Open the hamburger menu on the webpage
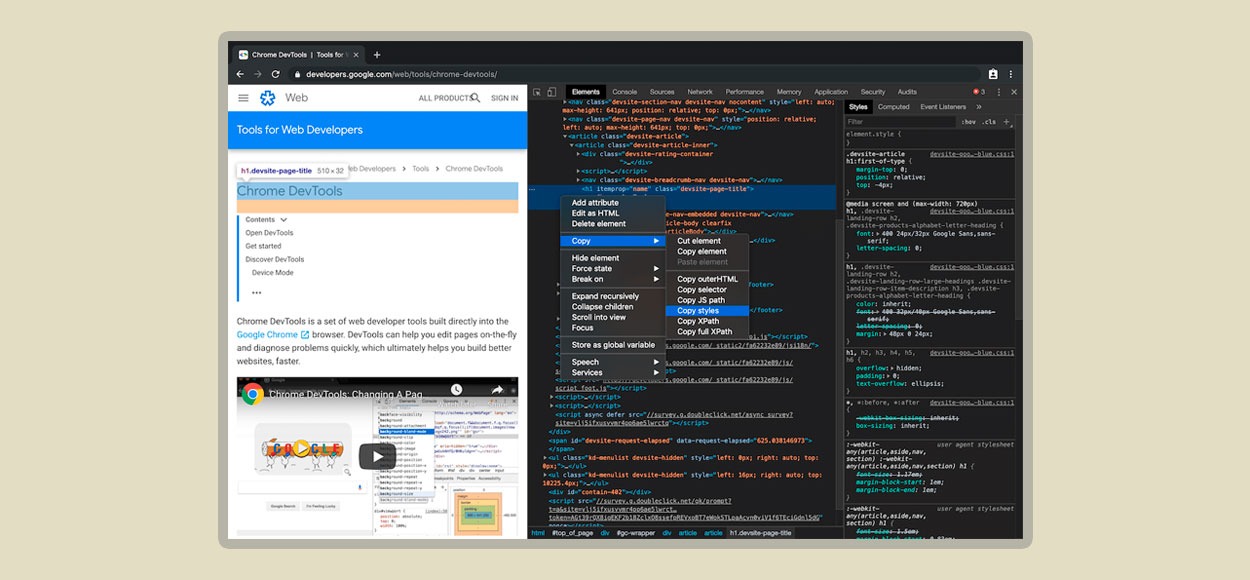 [243, 98]
